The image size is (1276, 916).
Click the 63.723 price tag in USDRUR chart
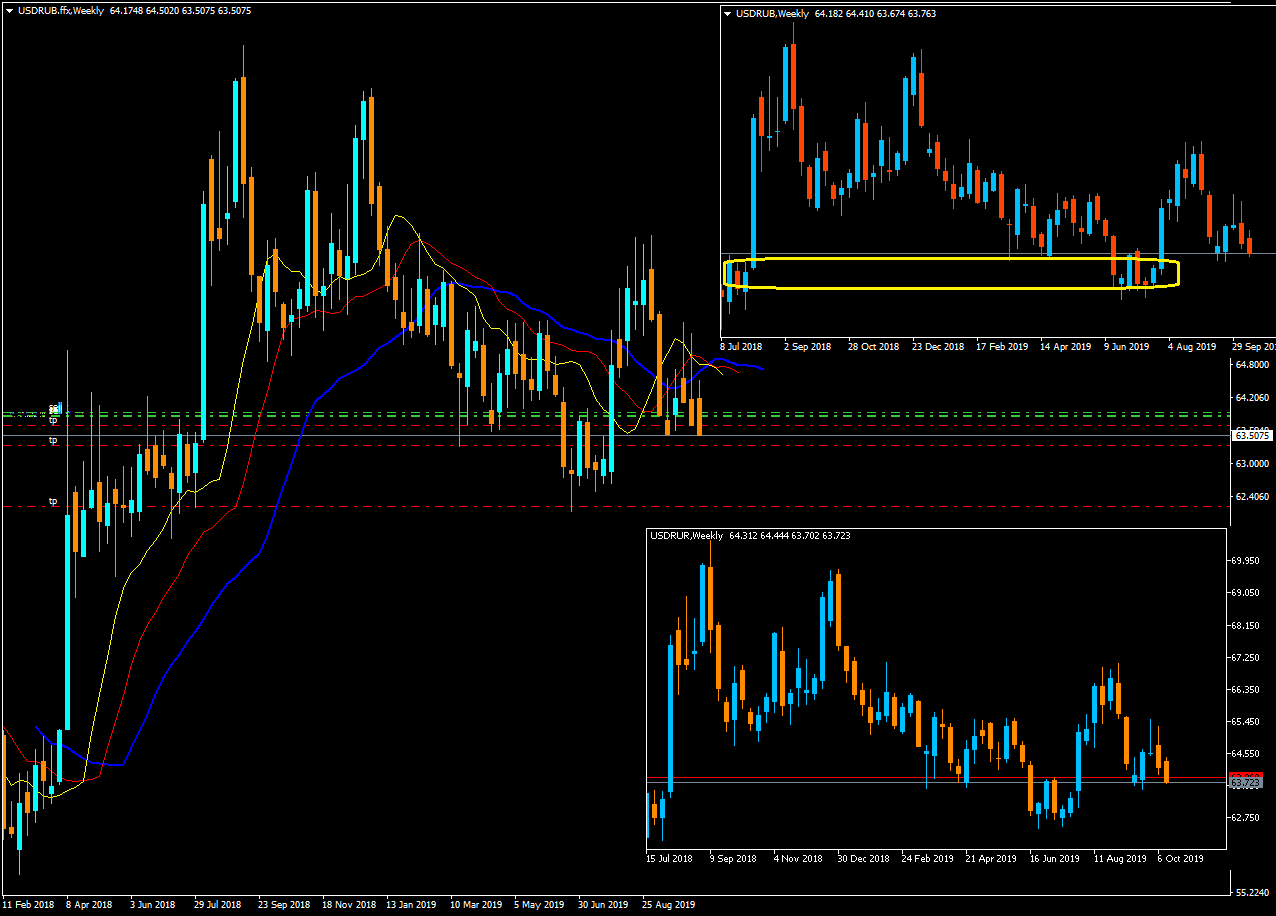click(x=1245, y=784)
